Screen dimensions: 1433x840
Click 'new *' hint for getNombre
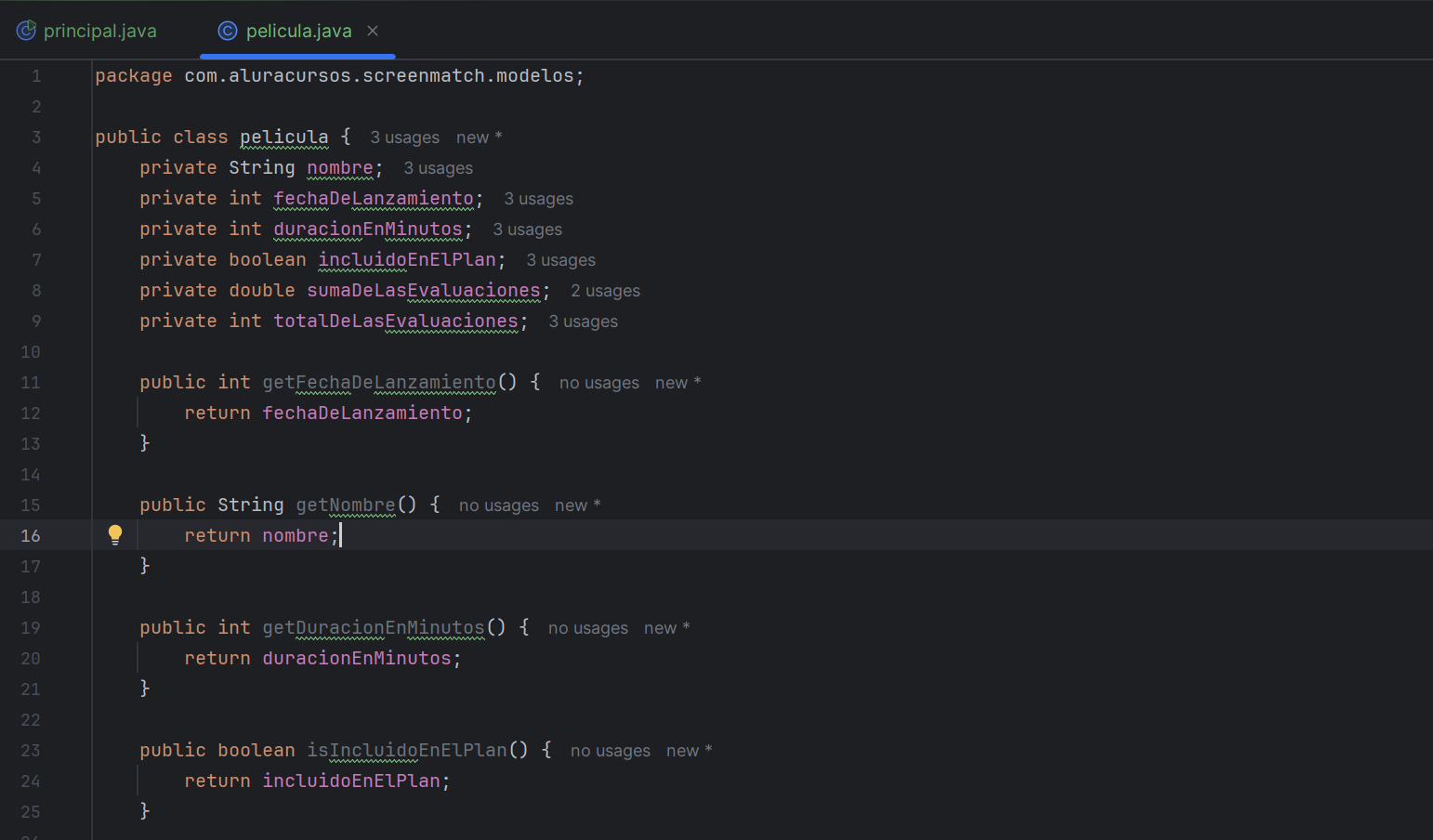pos(578,505)
